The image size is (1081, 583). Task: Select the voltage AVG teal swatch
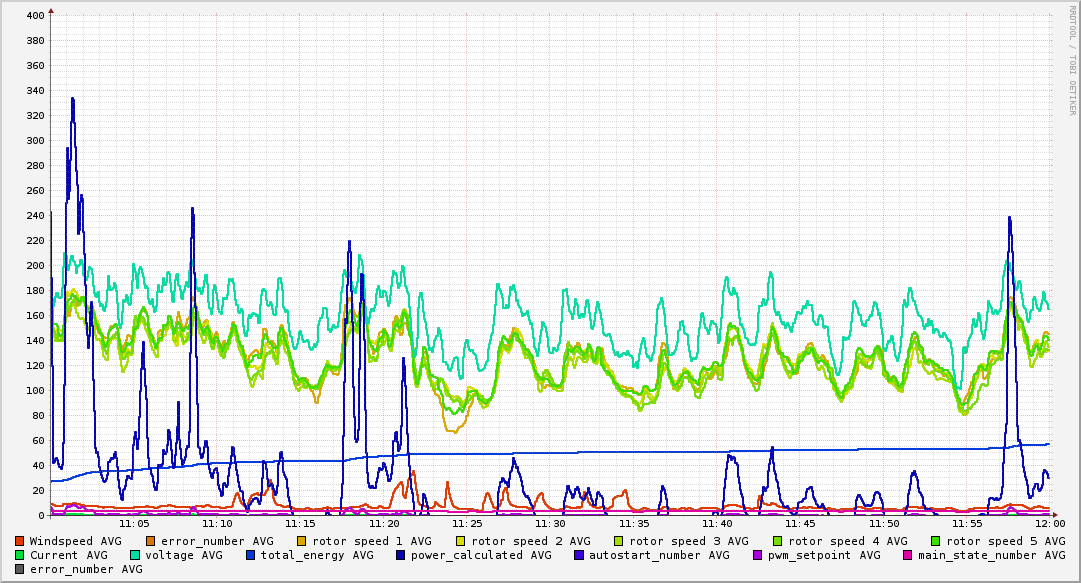[x=134, y=555]
